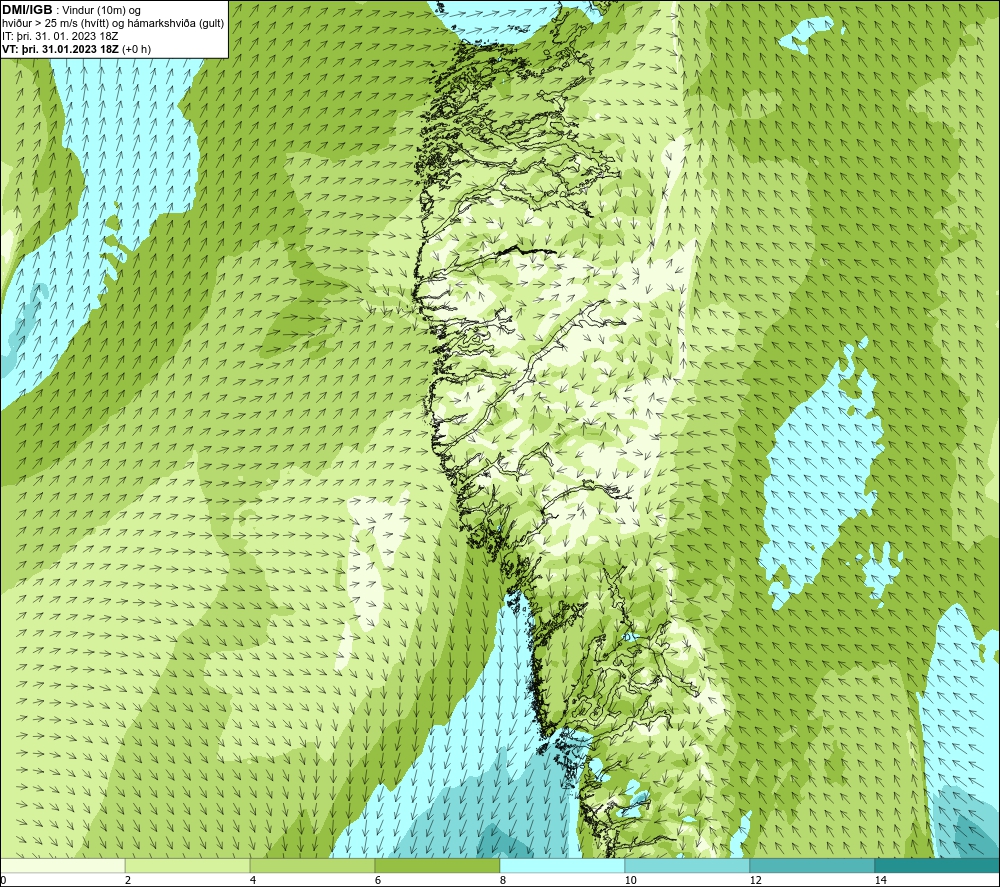Click the 4–6 m/s green legend segment
1000x887 pixels.
click(312, 865)
